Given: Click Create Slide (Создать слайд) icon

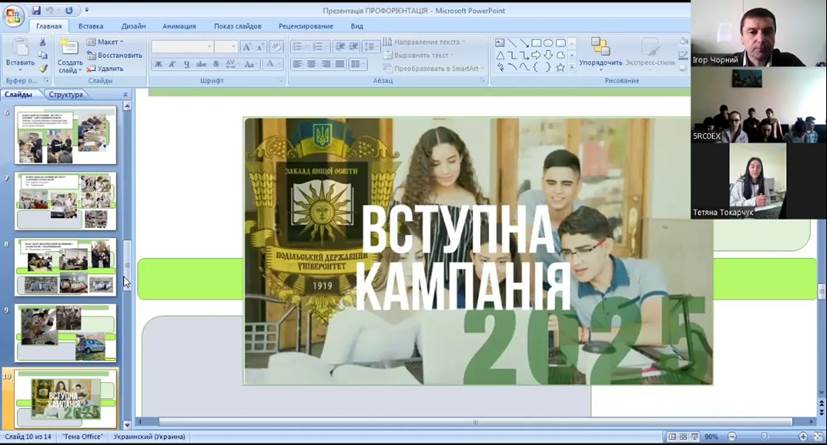Looking at the screenshot, I should pos(69,55).
